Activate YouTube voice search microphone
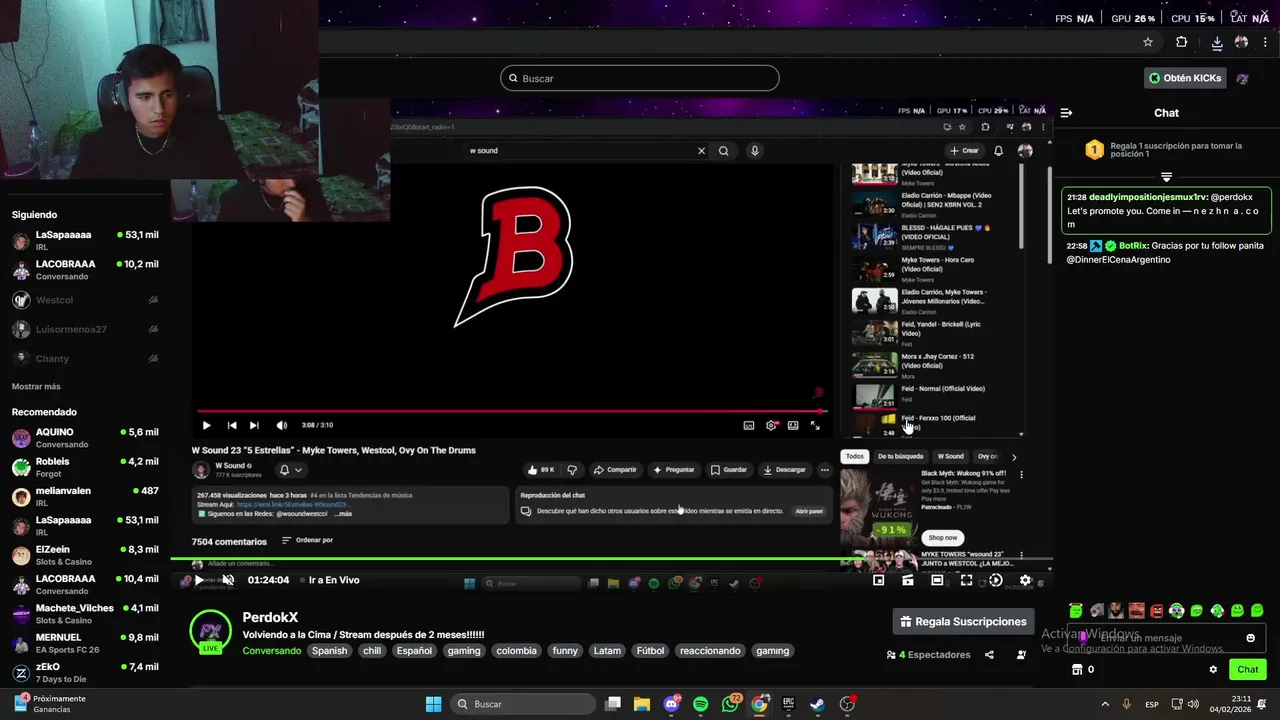 point(754,151)
